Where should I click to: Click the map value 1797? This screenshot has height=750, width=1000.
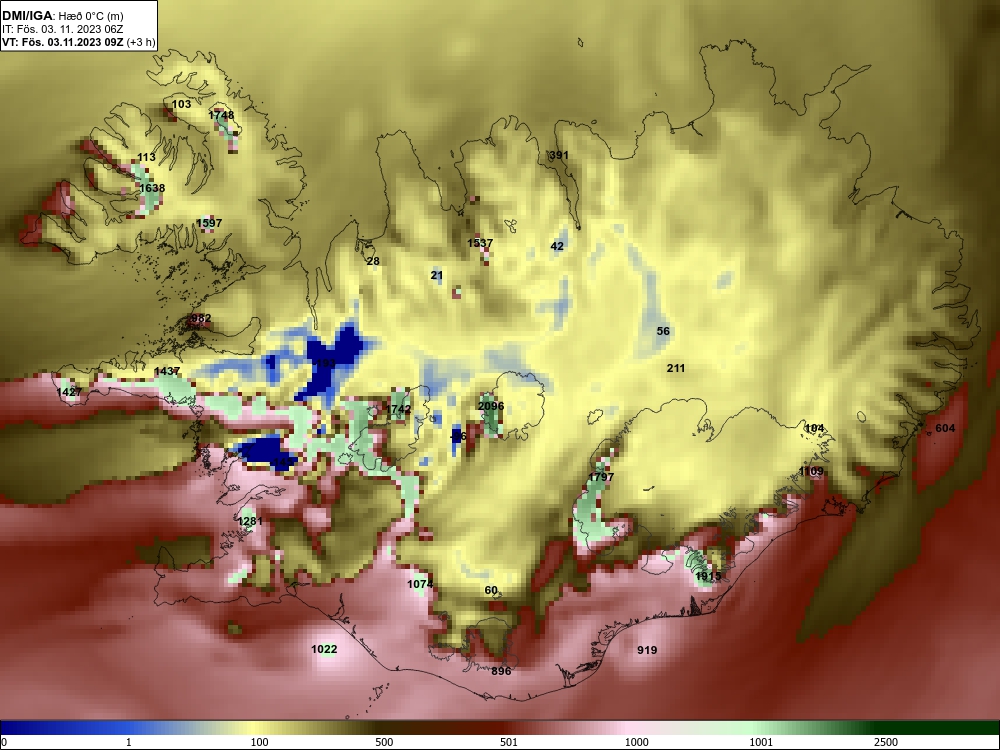click(x=601, y=477)
